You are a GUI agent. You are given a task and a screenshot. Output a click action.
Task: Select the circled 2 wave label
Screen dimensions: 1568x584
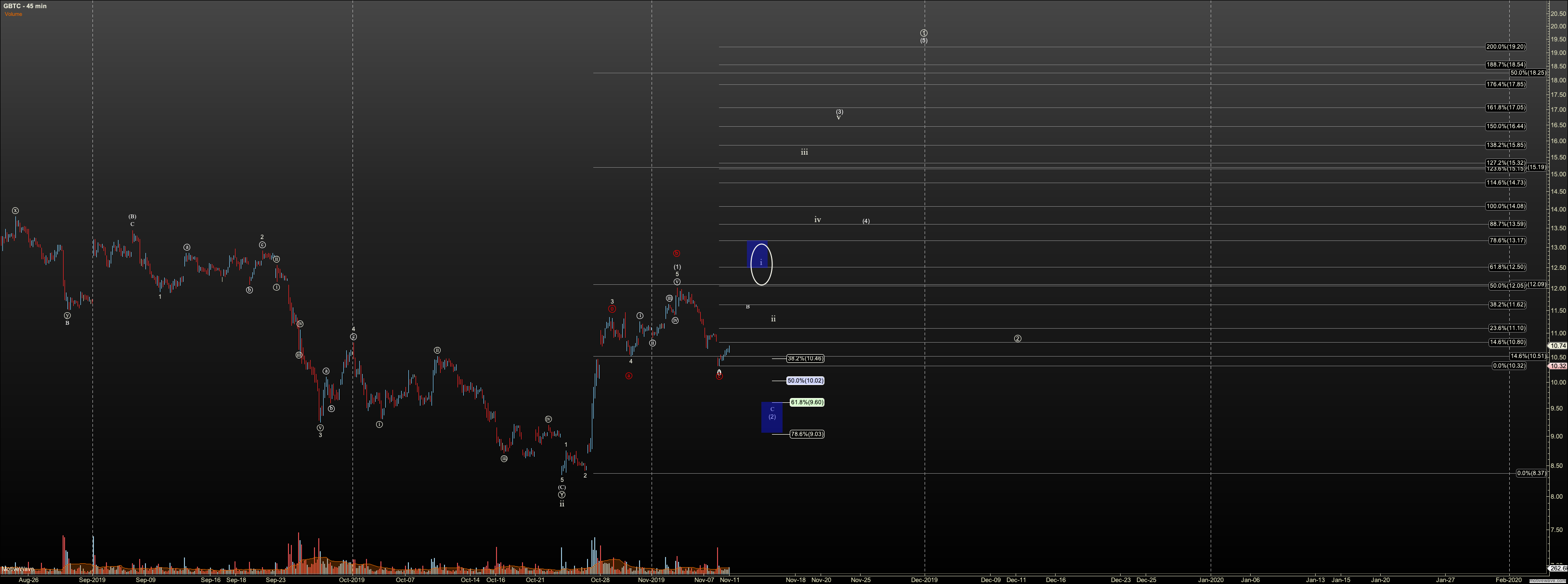pos(1017,339)
